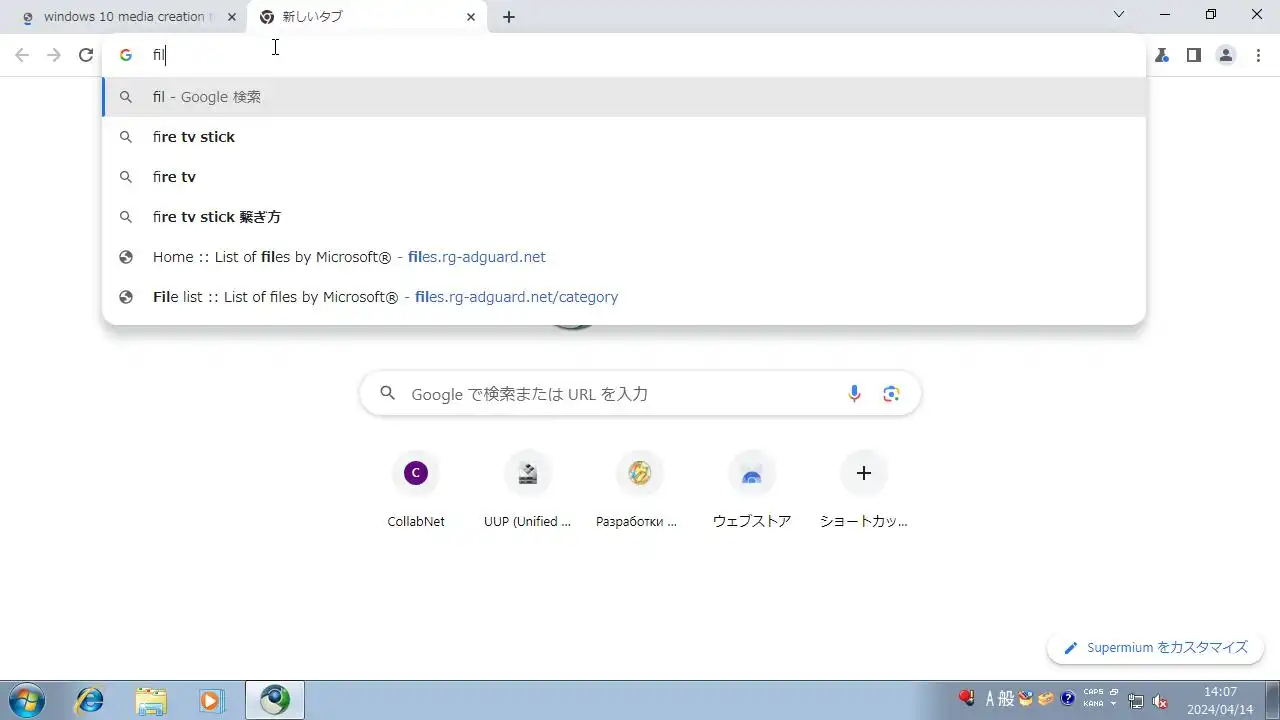Viewport: 1280px width, 720px height.
Task: Click the Supermium をカスタマイズ button
Action: 1156,648
